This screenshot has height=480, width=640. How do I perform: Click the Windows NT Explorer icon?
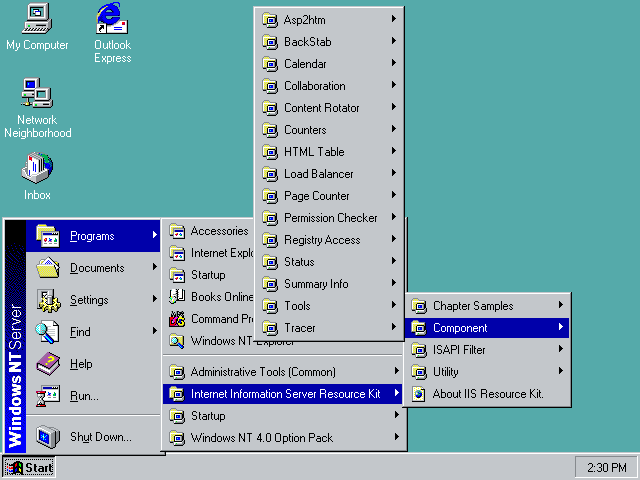pos(177,341)
